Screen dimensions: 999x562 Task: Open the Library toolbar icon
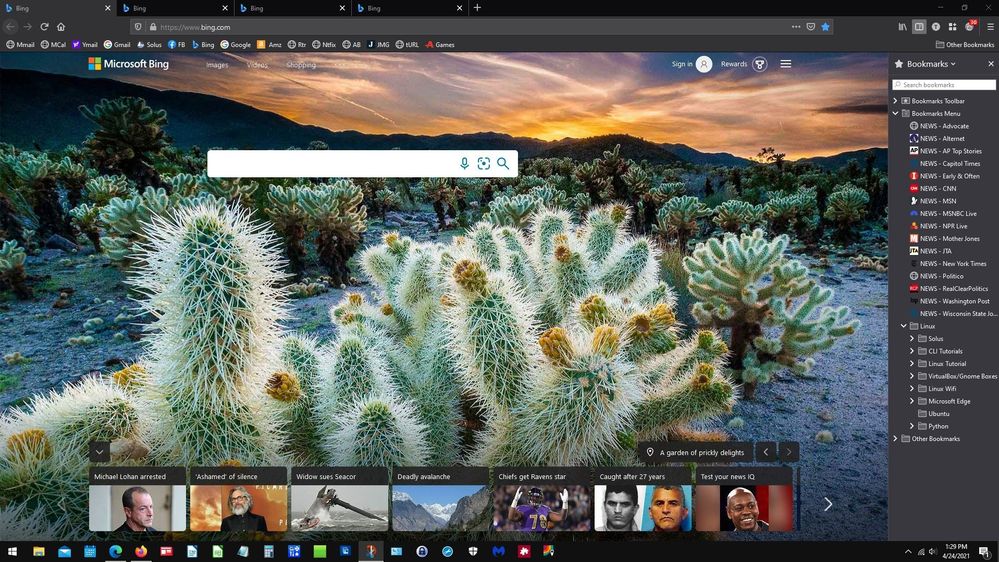tap(902, 27)
